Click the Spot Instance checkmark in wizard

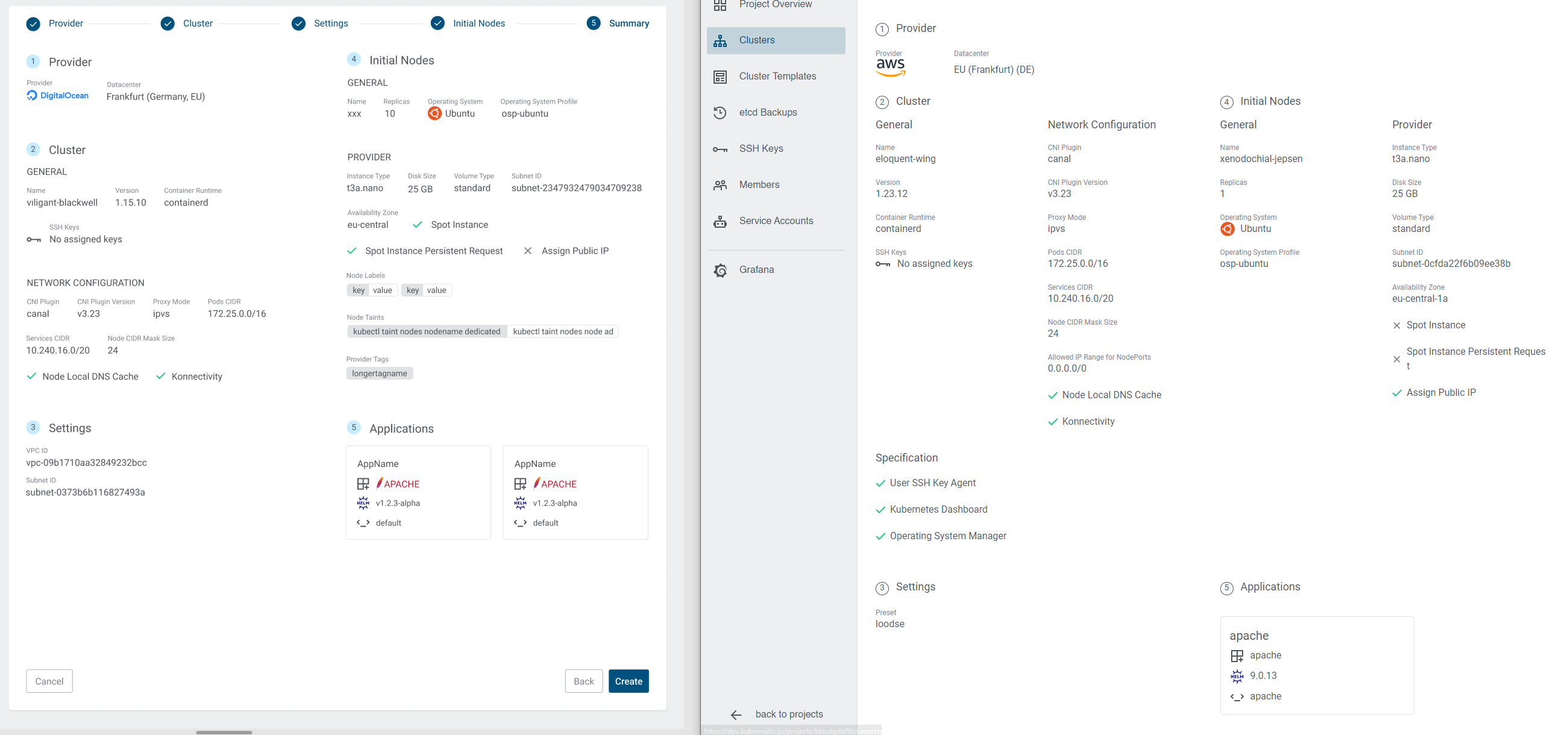(x=418, y=225)
